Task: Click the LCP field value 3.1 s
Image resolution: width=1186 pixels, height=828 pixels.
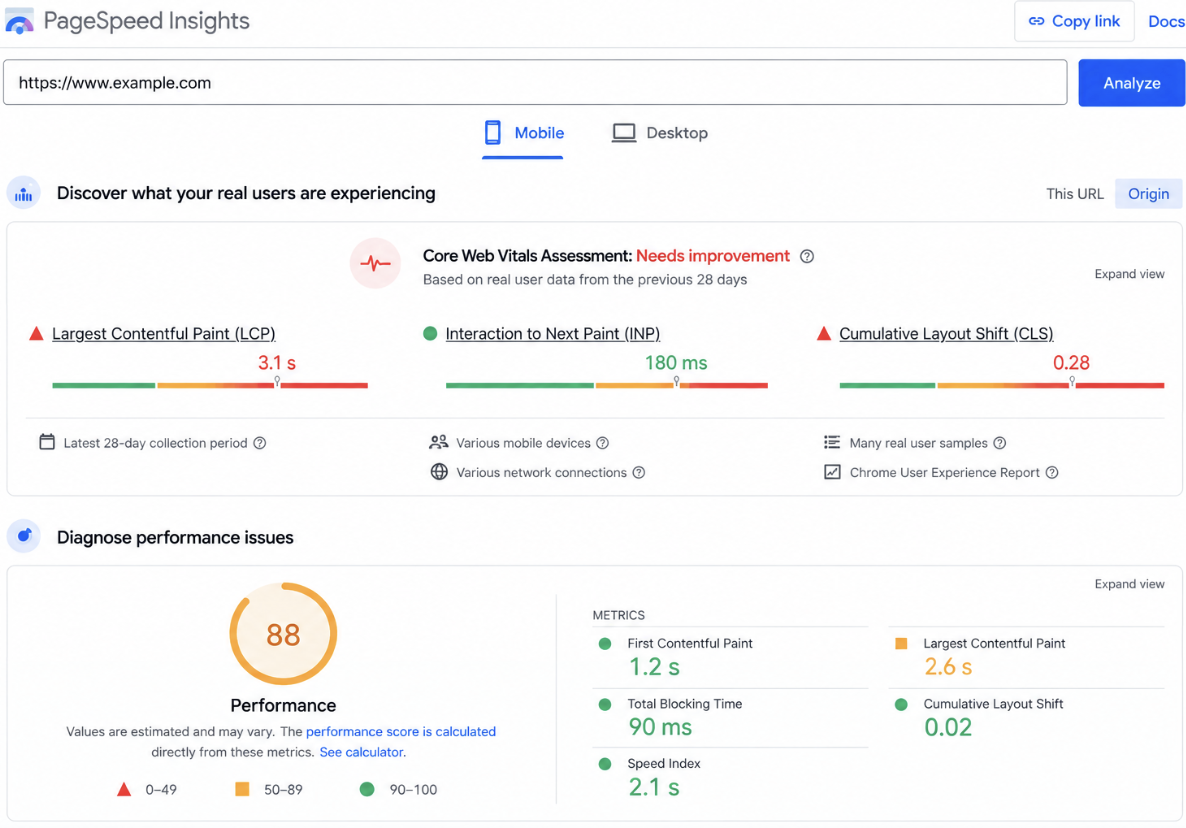Action: (x=277, y=363)
